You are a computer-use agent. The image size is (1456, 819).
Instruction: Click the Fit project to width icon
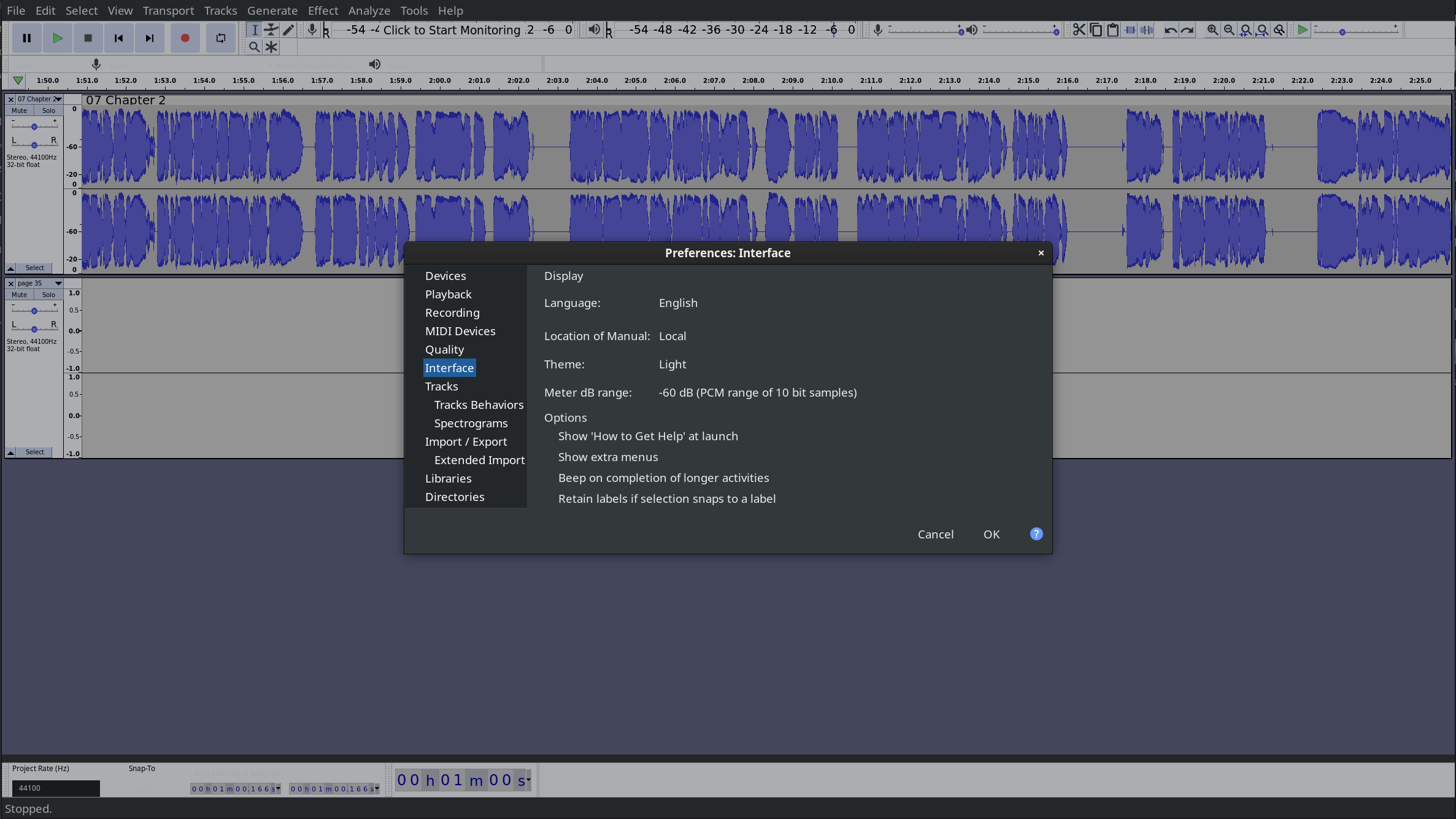1263,29
